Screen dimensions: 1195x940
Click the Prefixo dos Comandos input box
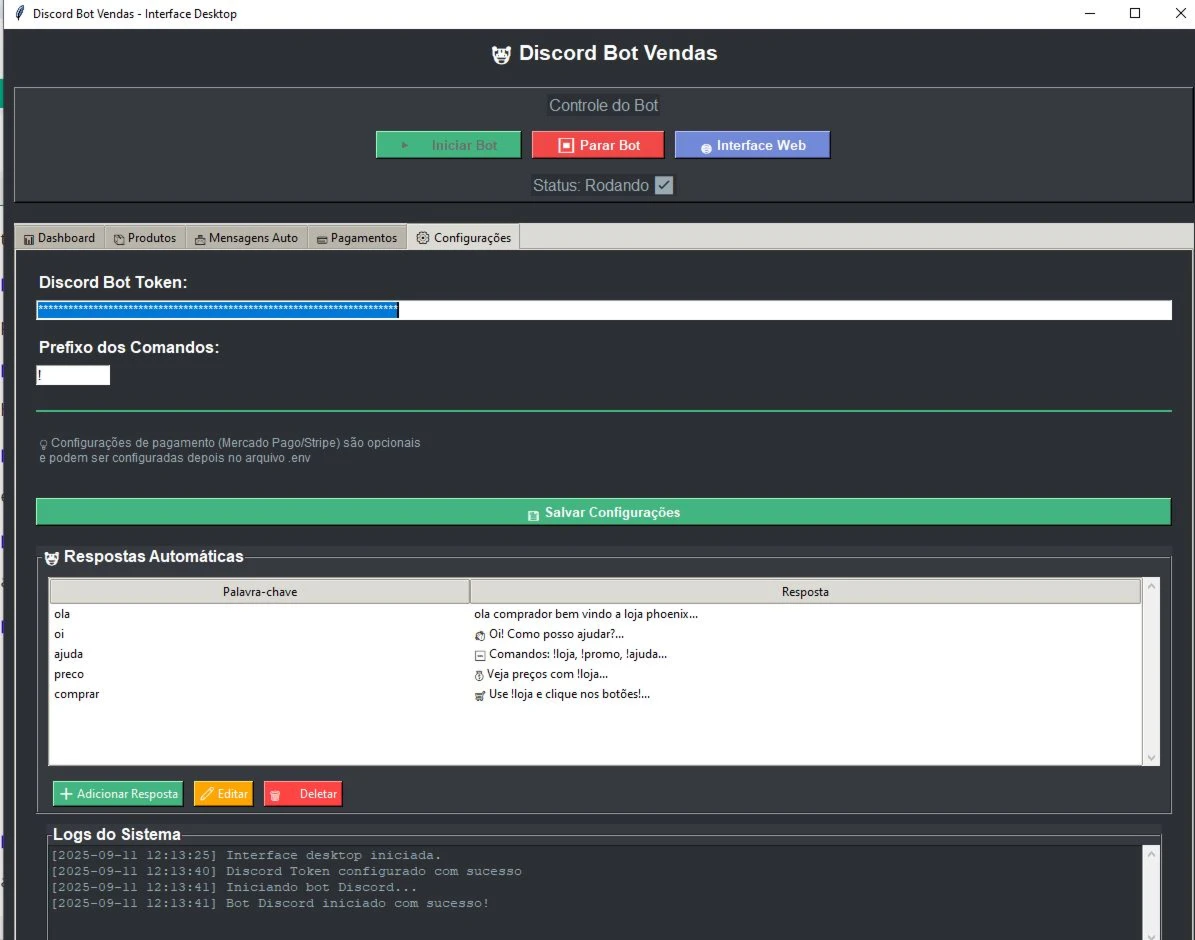point(73,375)
